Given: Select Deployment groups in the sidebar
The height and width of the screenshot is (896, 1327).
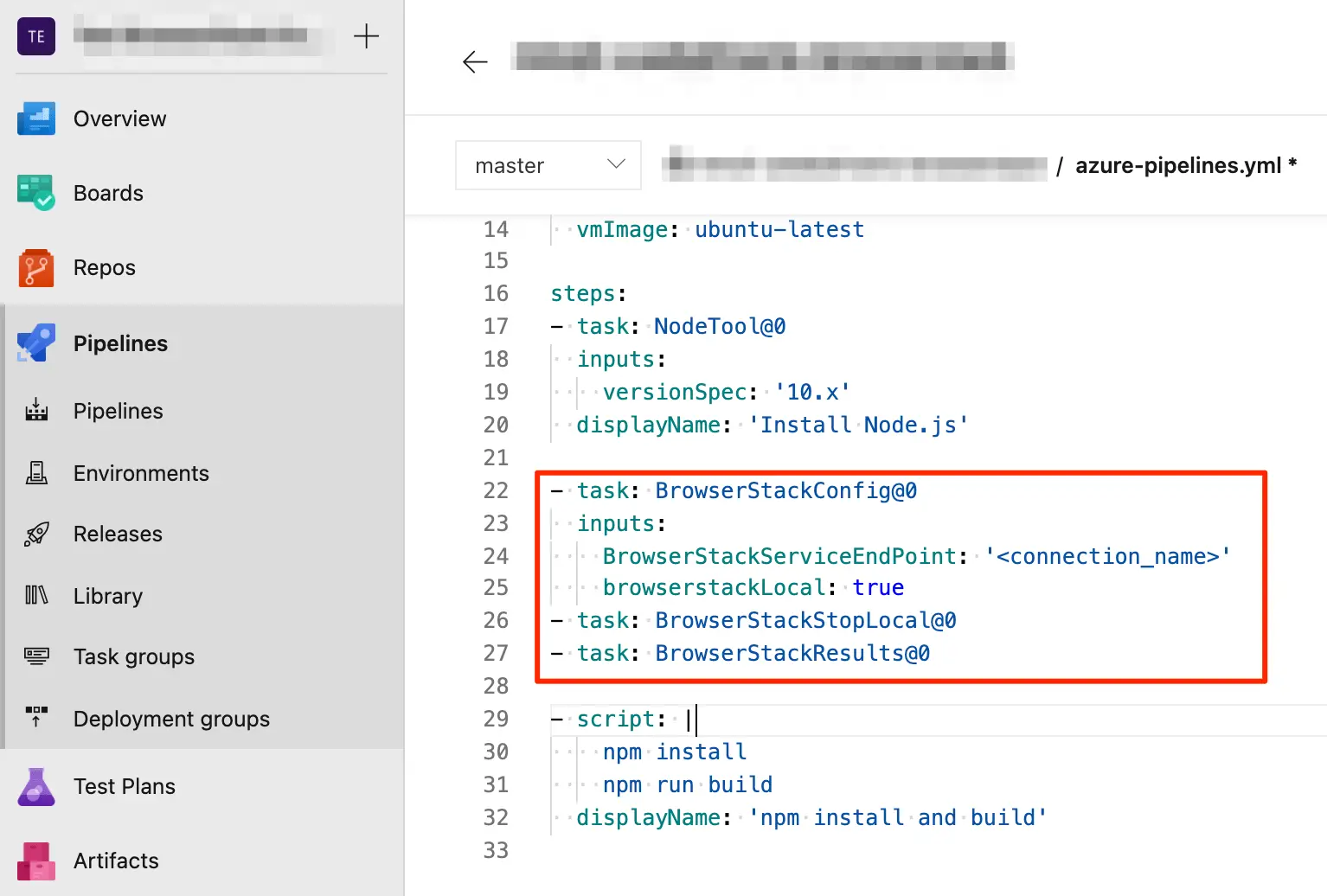Looking at the screenshot, I should click(x=171, y=719).
